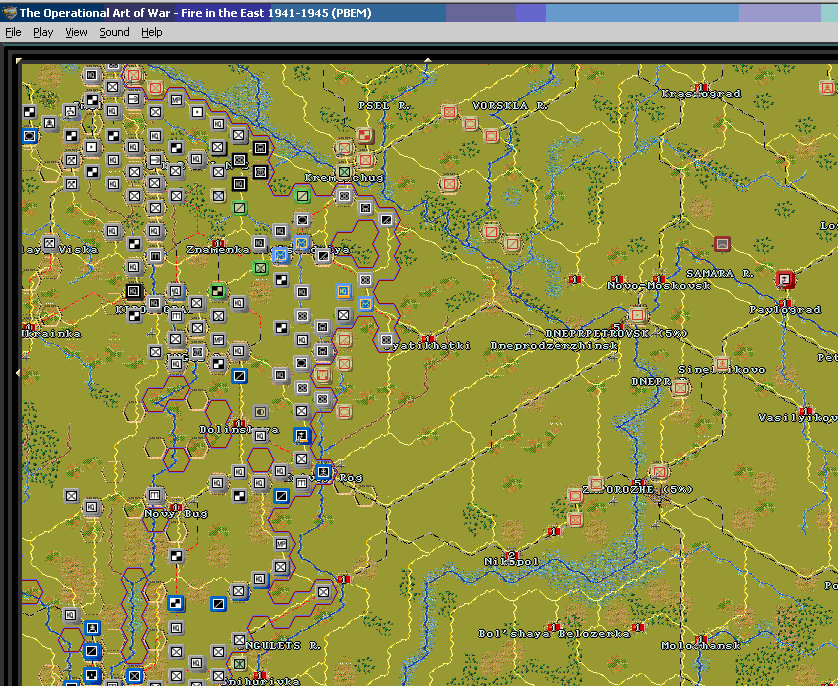The width and height of the screenshot is (840, 688).
Task: Click the PSEL R. river label
Action: click(384, 106)
